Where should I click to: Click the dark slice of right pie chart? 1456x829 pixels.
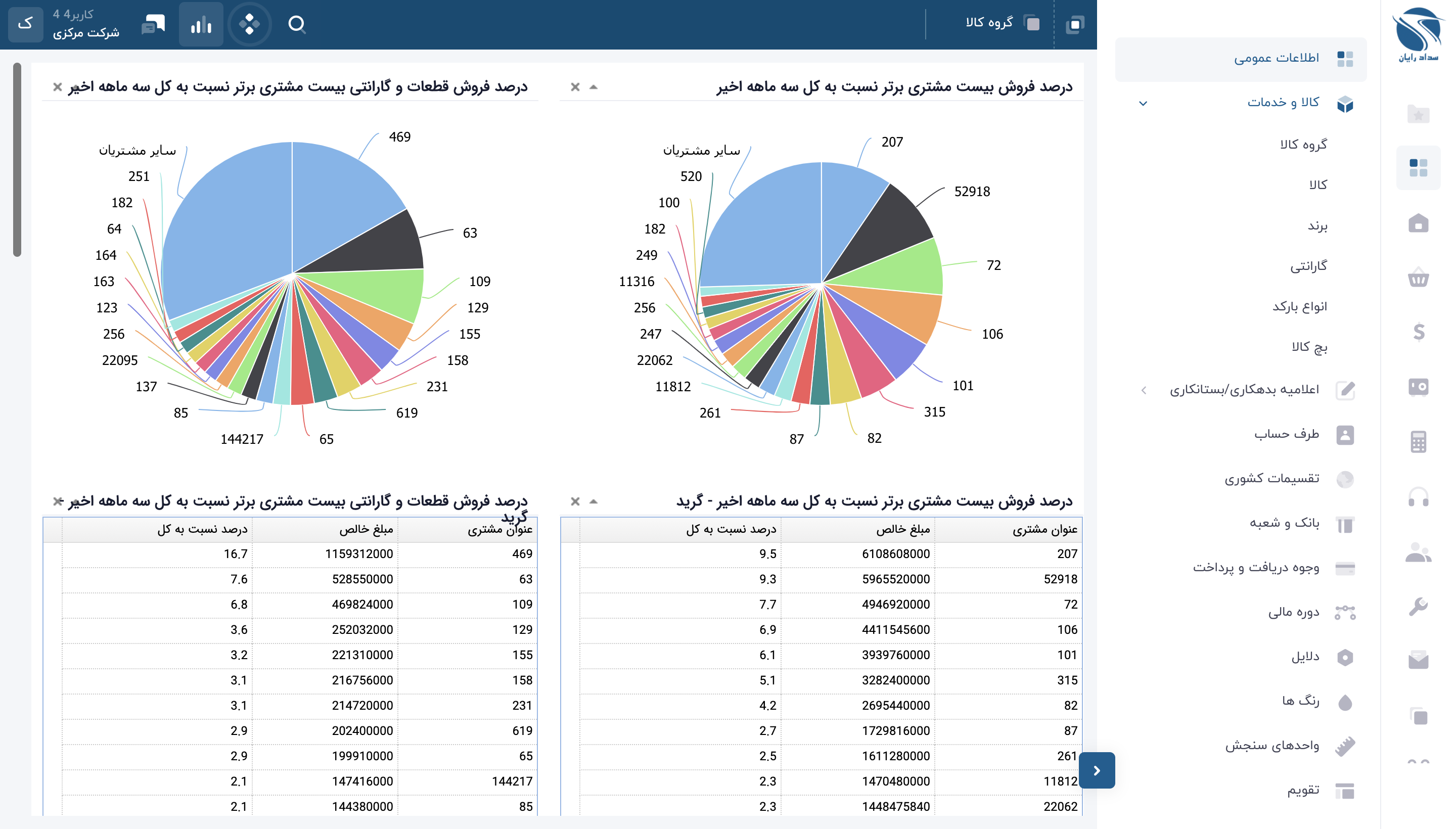(x=887, y=226)
